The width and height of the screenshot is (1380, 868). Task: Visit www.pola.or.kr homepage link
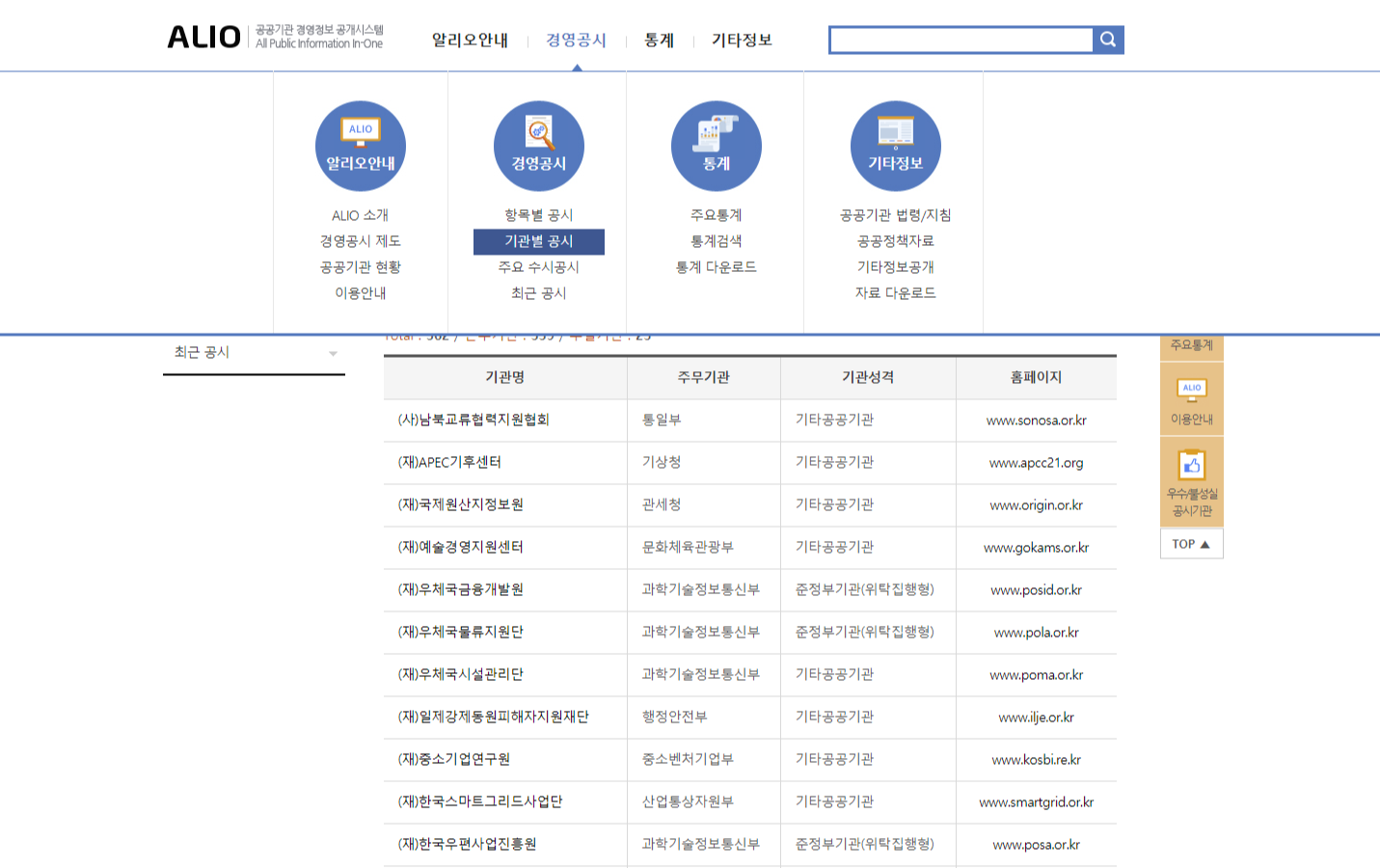[1037, 633]
